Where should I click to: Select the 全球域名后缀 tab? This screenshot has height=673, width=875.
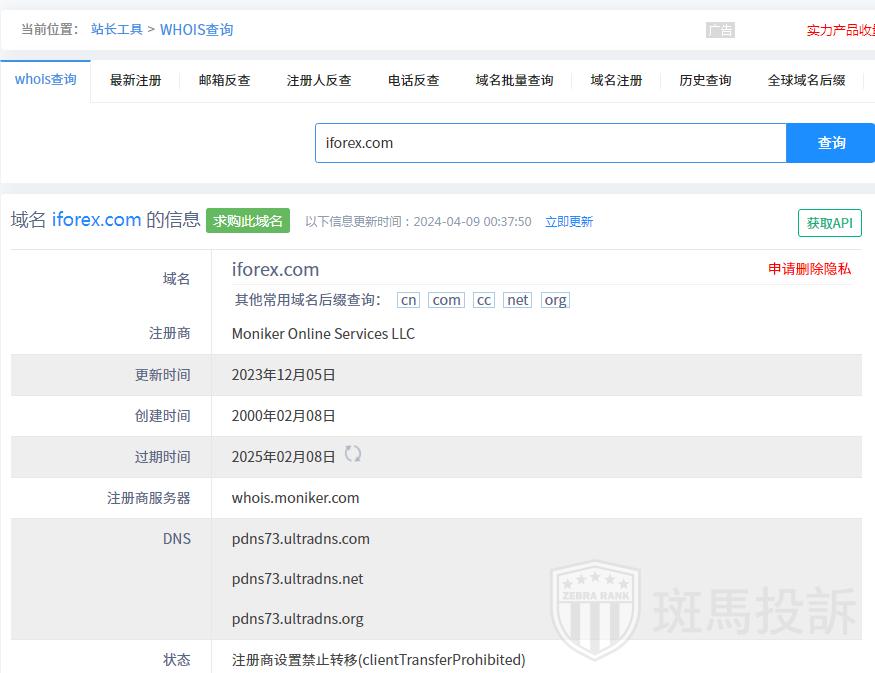(806, 81)
